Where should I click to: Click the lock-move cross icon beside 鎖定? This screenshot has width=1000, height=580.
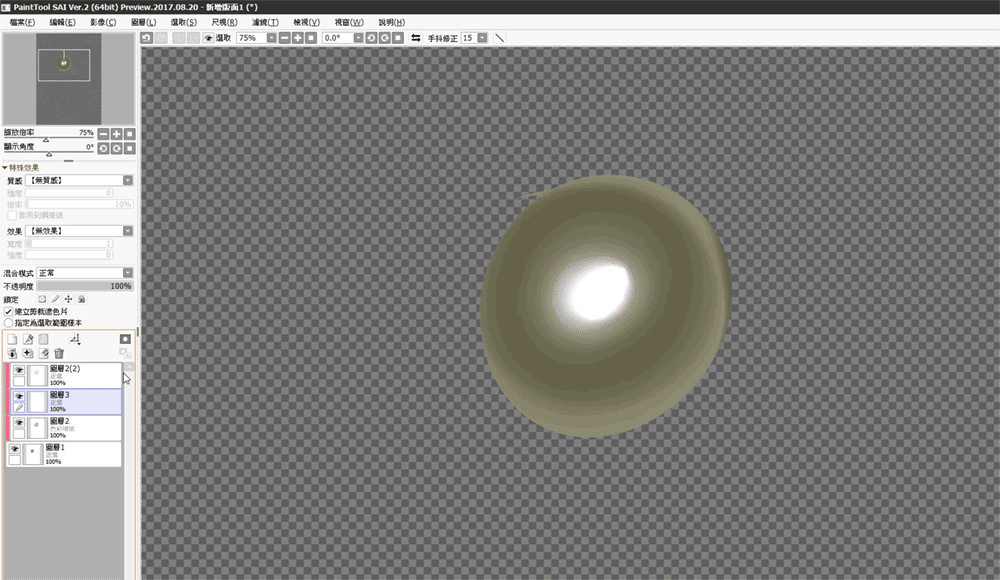(68, 299)
